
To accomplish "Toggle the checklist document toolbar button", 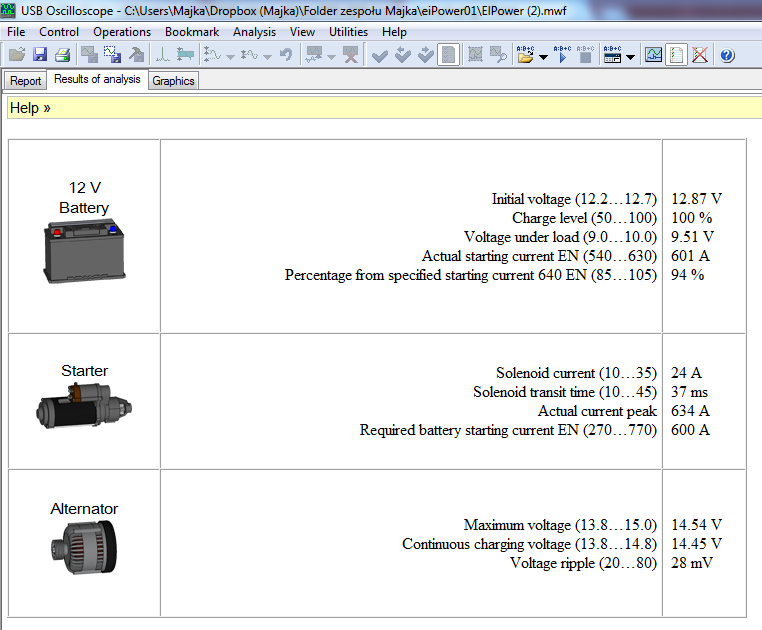I will pos(677,56).
